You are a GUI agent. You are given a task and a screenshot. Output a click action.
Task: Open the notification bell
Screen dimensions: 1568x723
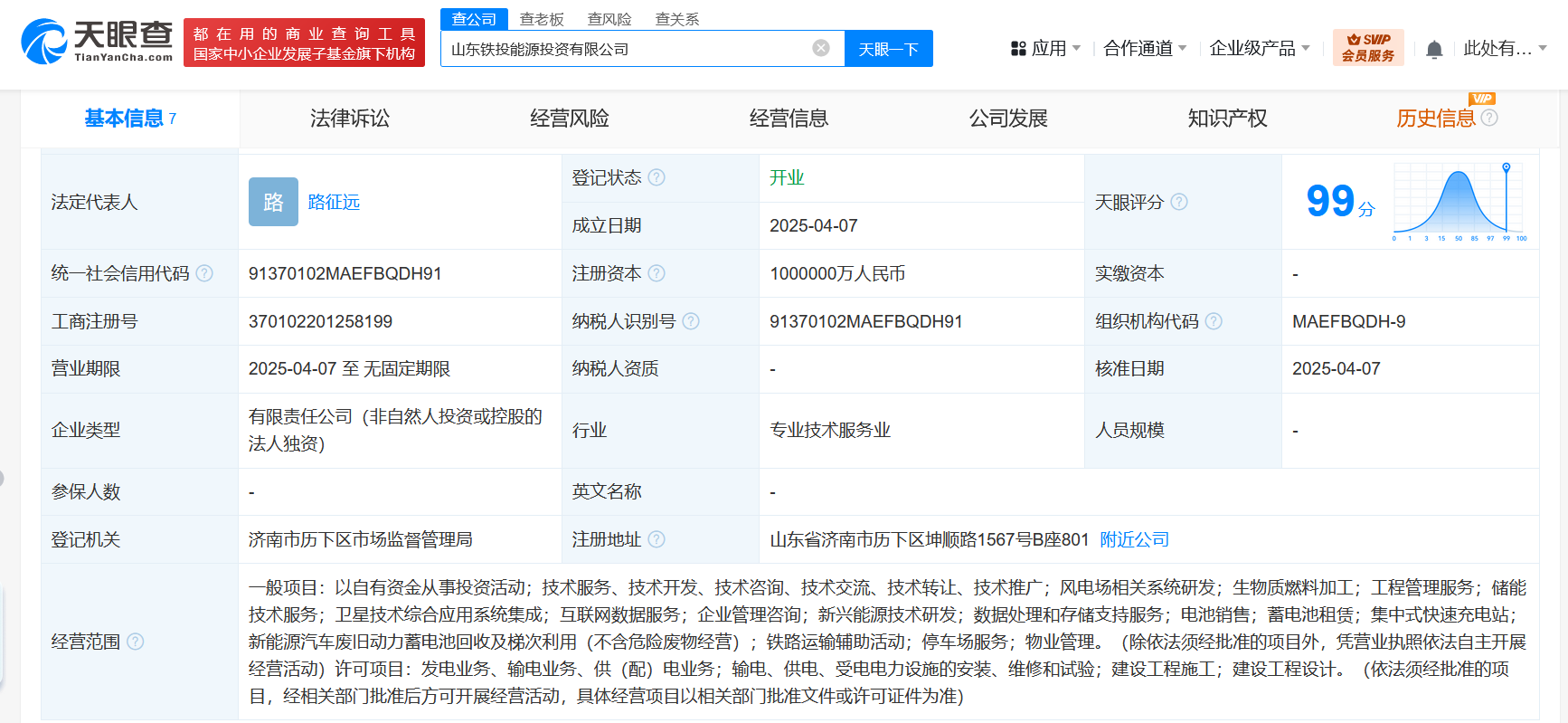coord(1434,50)
